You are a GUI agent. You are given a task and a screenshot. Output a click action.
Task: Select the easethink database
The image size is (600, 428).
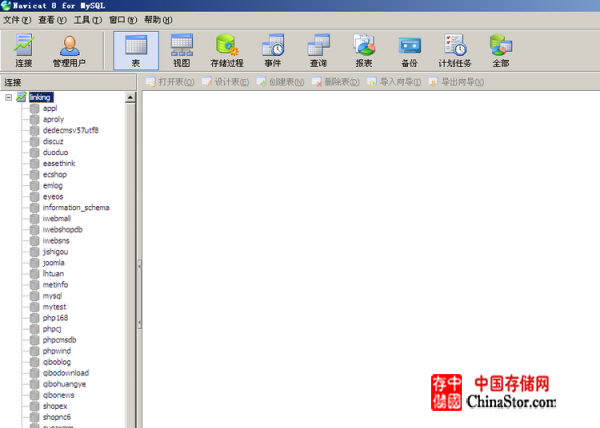(59, 163)
